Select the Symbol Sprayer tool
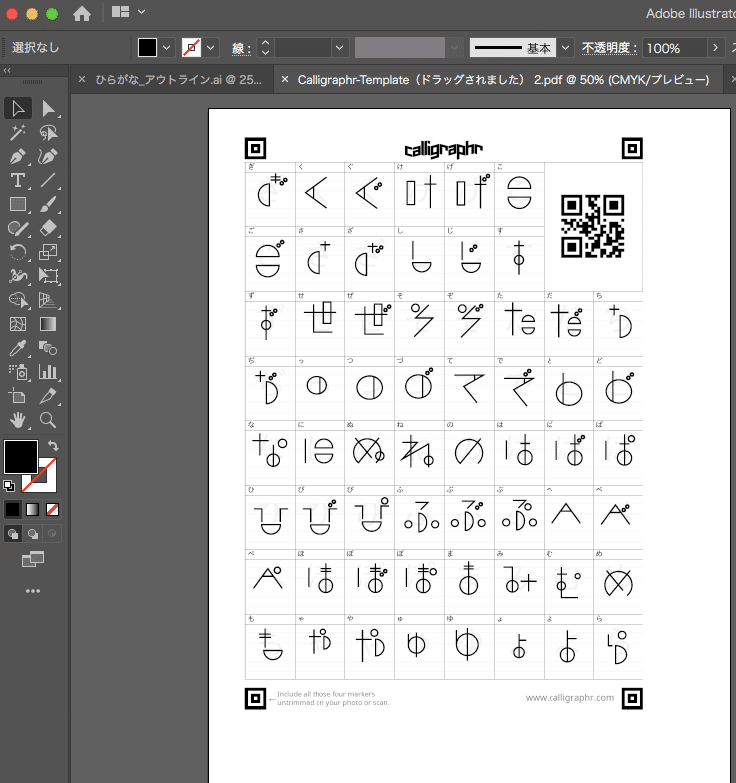 pos(18,372)
